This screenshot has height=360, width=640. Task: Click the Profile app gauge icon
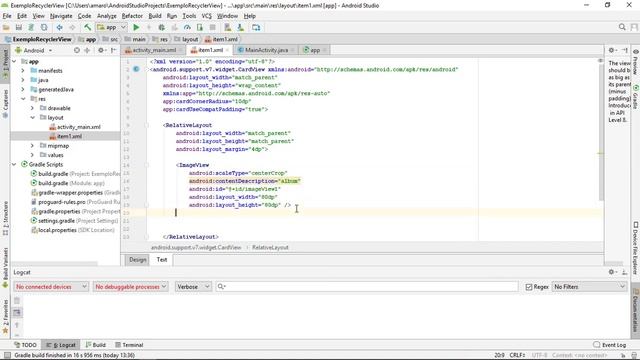point(187,27)
